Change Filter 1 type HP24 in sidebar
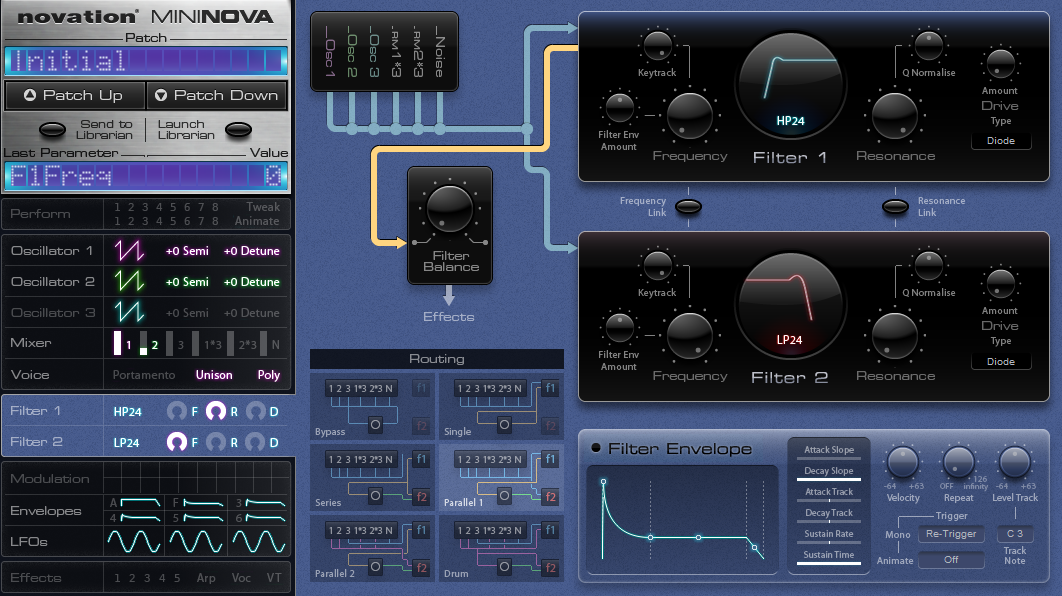1062x596 pixels. [127, 411]
